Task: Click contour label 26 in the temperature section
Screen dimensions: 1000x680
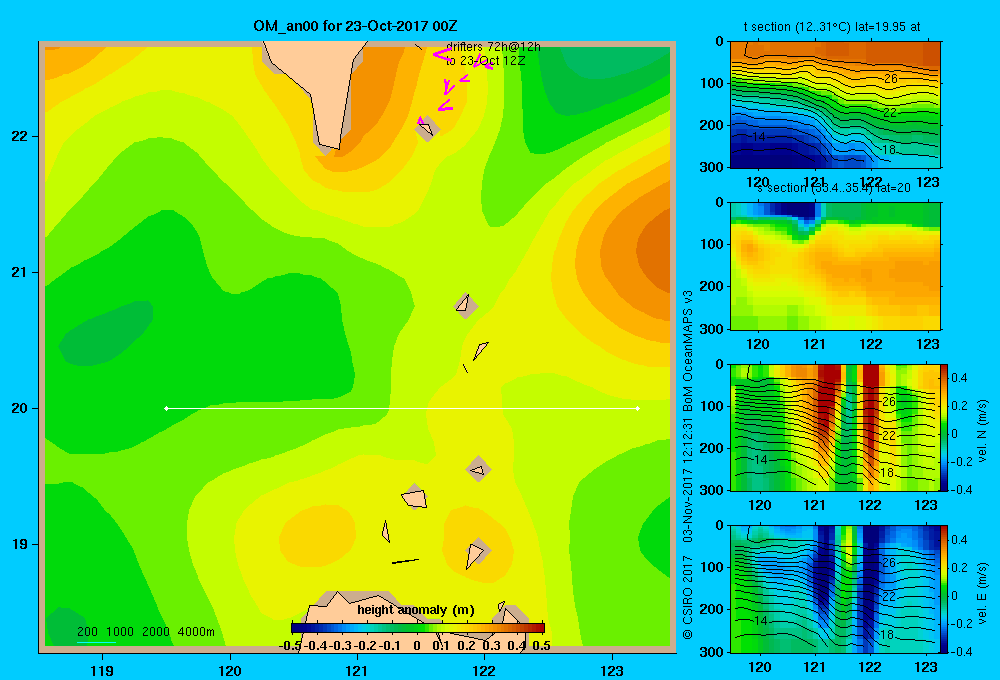Action: [x=890, y=78]
